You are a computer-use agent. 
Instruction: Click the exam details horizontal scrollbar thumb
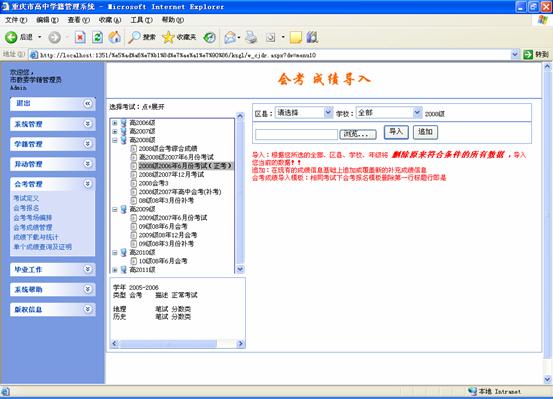[x=168, y=344]
